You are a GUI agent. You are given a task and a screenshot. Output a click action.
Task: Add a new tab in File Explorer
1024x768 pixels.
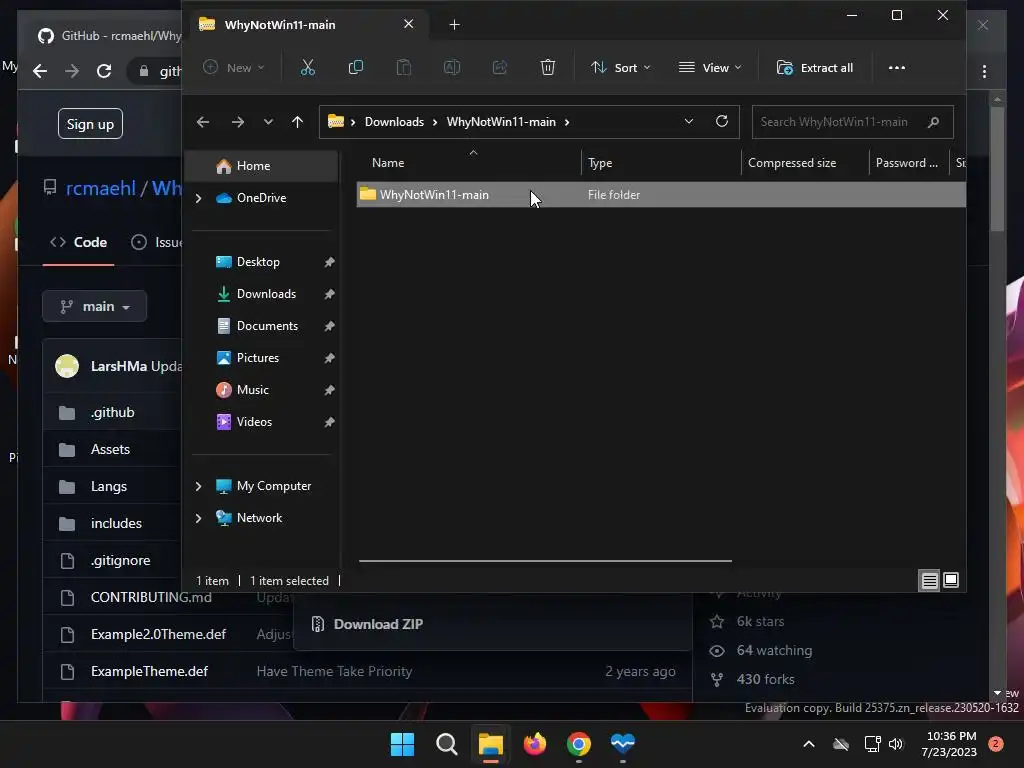tap(455, 25)
